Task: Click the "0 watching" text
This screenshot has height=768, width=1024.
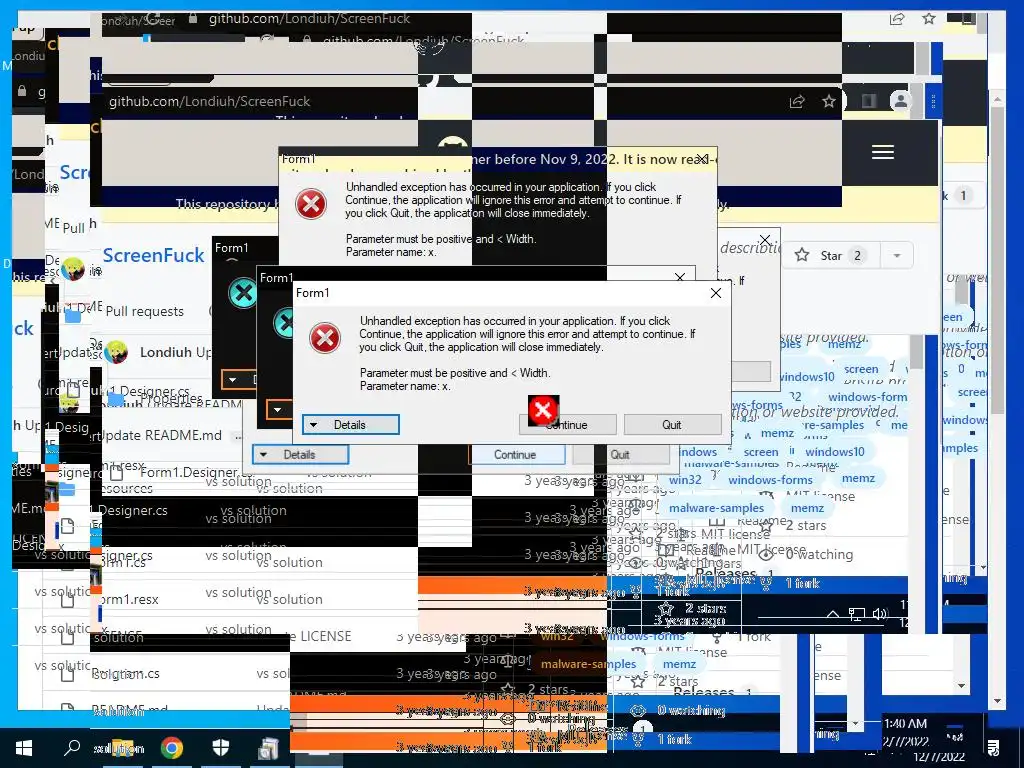Action: (x=819, y=554)
